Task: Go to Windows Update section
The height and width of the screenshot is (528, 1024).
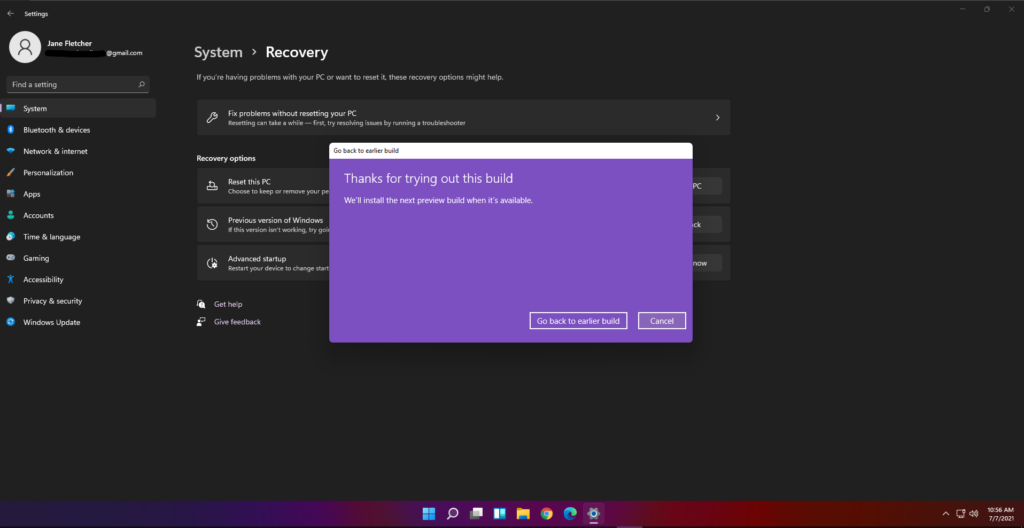Action: click(x=51, y=322)
